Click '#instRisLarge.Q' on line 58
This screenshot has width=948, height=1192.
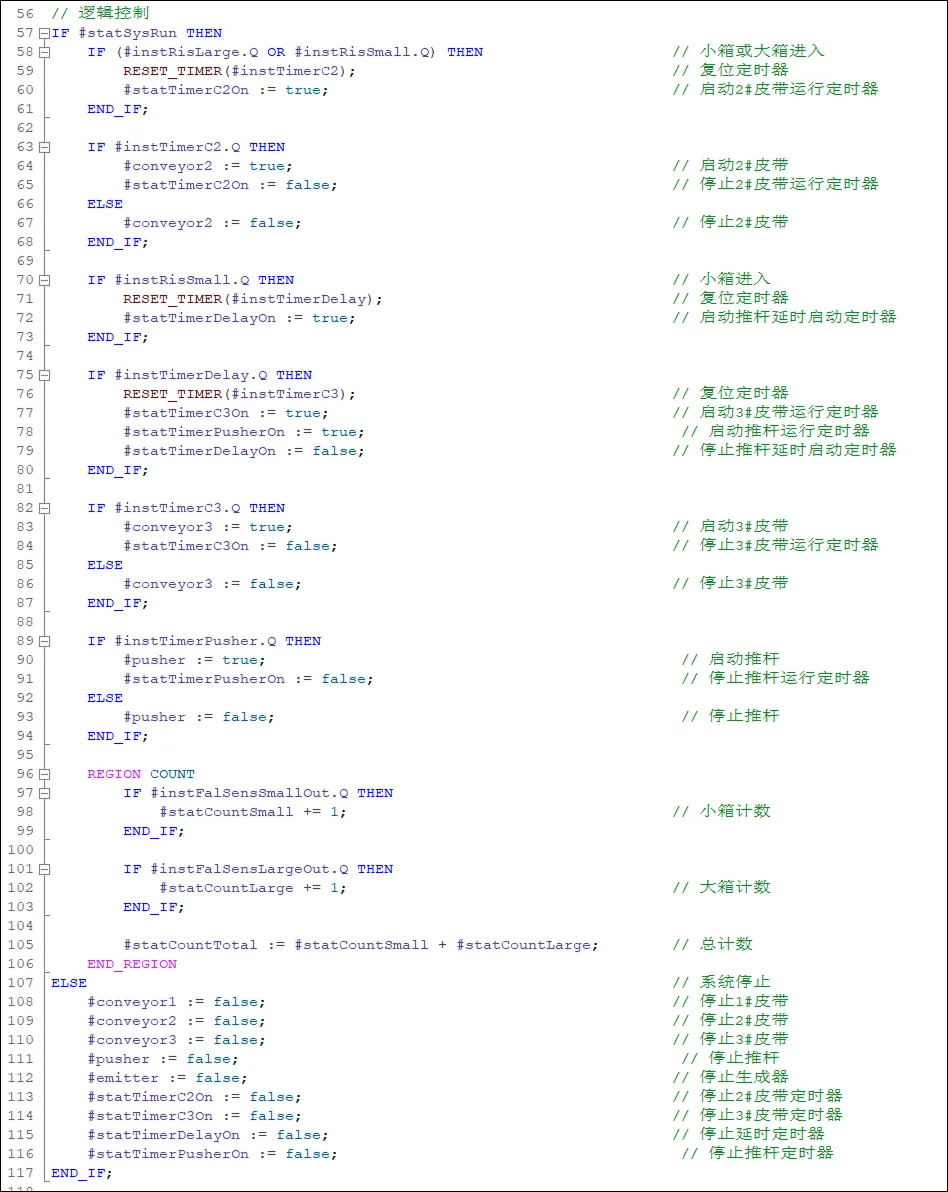tap(191, 52)
